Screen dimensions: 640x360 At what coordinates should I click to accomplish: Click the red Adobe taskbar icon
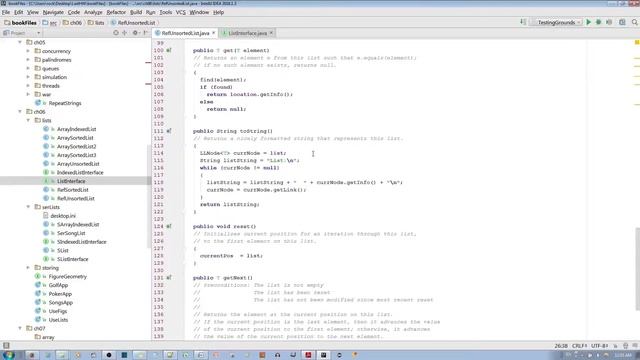[308, 355]
